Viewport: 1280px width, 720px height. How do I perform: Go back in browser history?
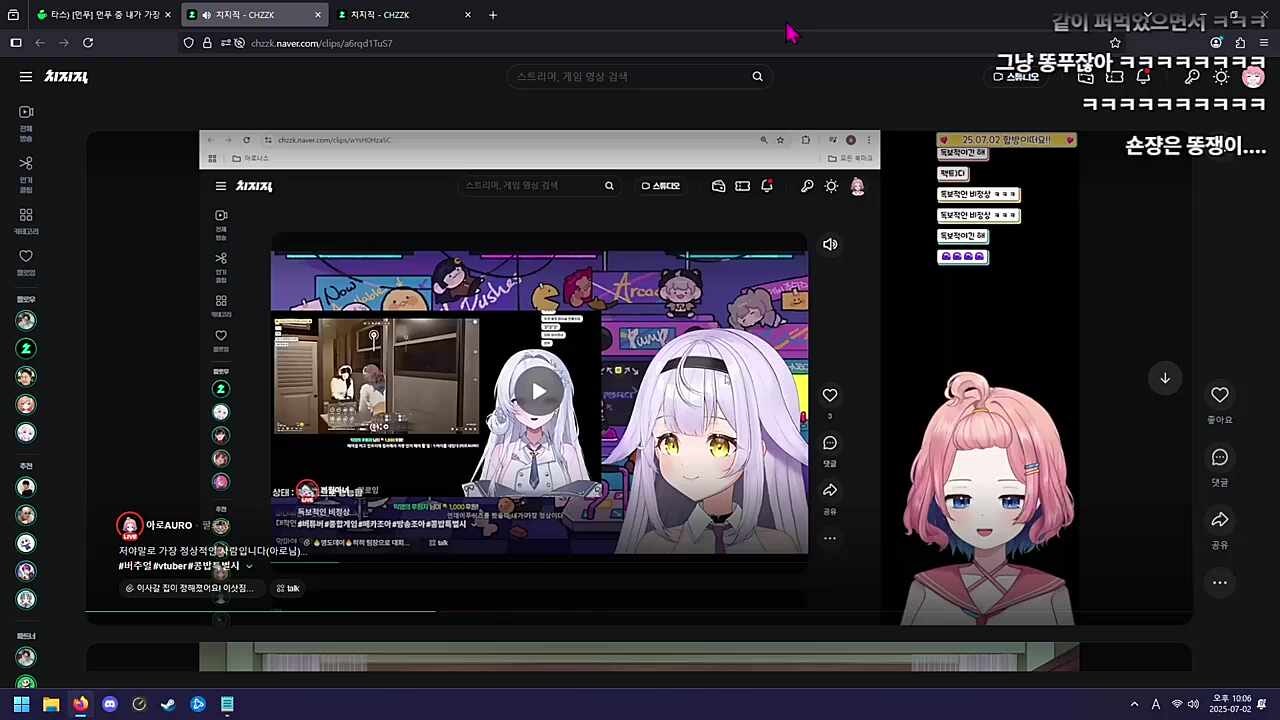click(40, 43)
